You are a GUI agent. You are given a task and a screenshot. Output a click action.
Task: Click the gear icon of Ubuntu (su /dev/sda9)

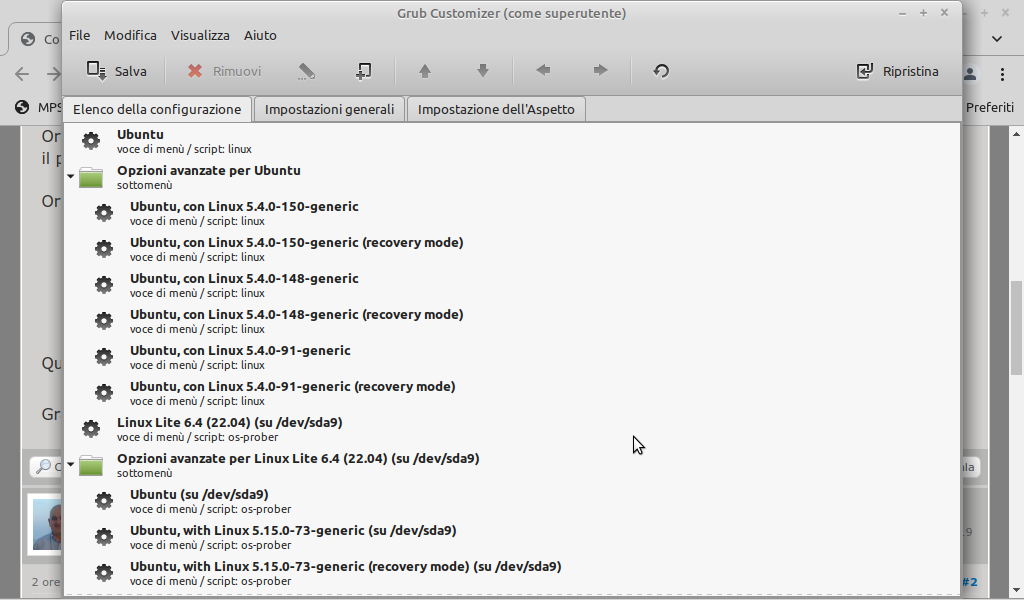(x=104, y=501)
